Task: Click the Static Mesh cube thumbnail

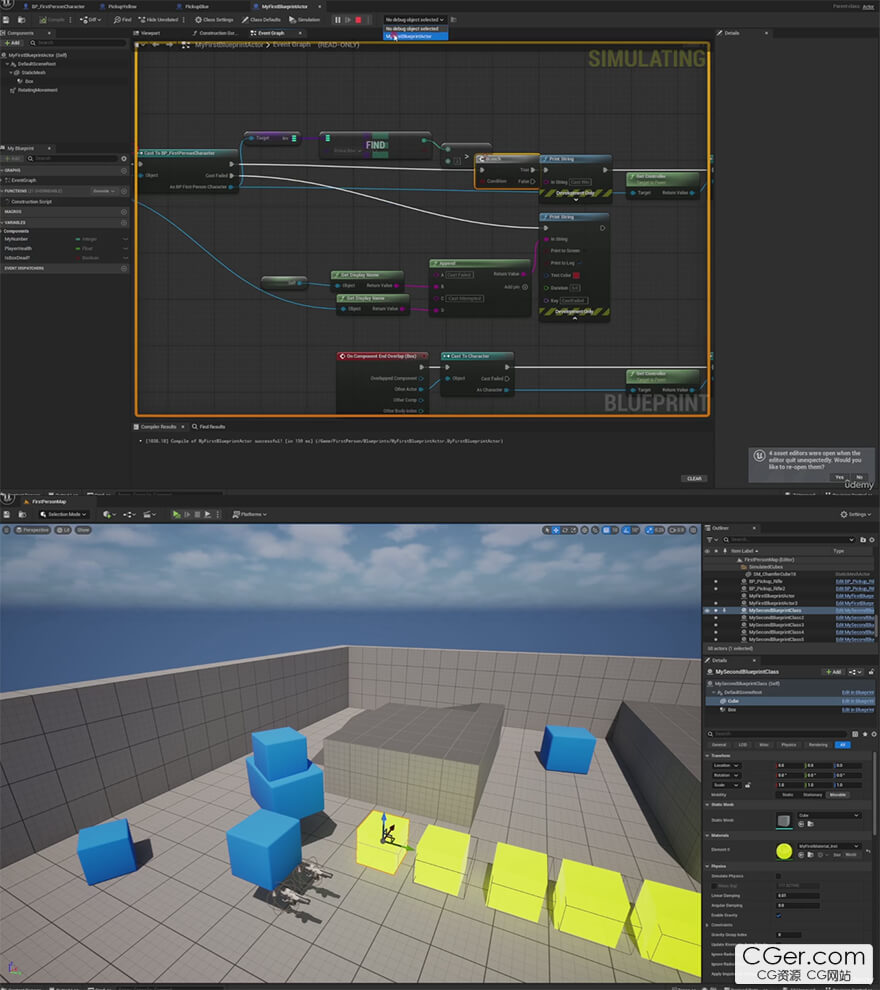Action: pyautogui.click(x=784, y=821)
